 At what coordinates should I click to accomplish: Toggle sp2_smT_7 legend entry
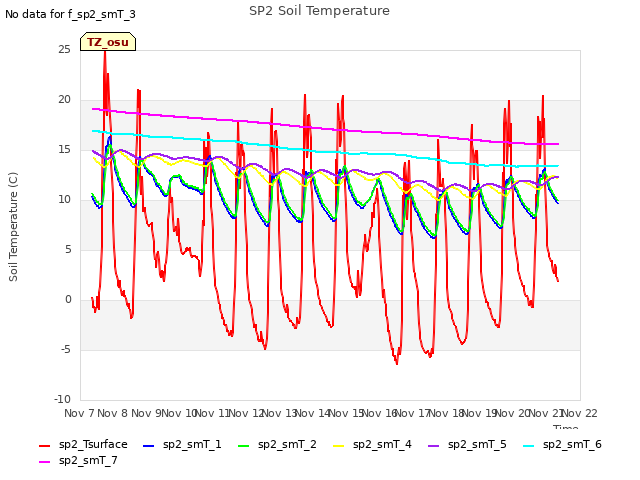coord(78,460)
